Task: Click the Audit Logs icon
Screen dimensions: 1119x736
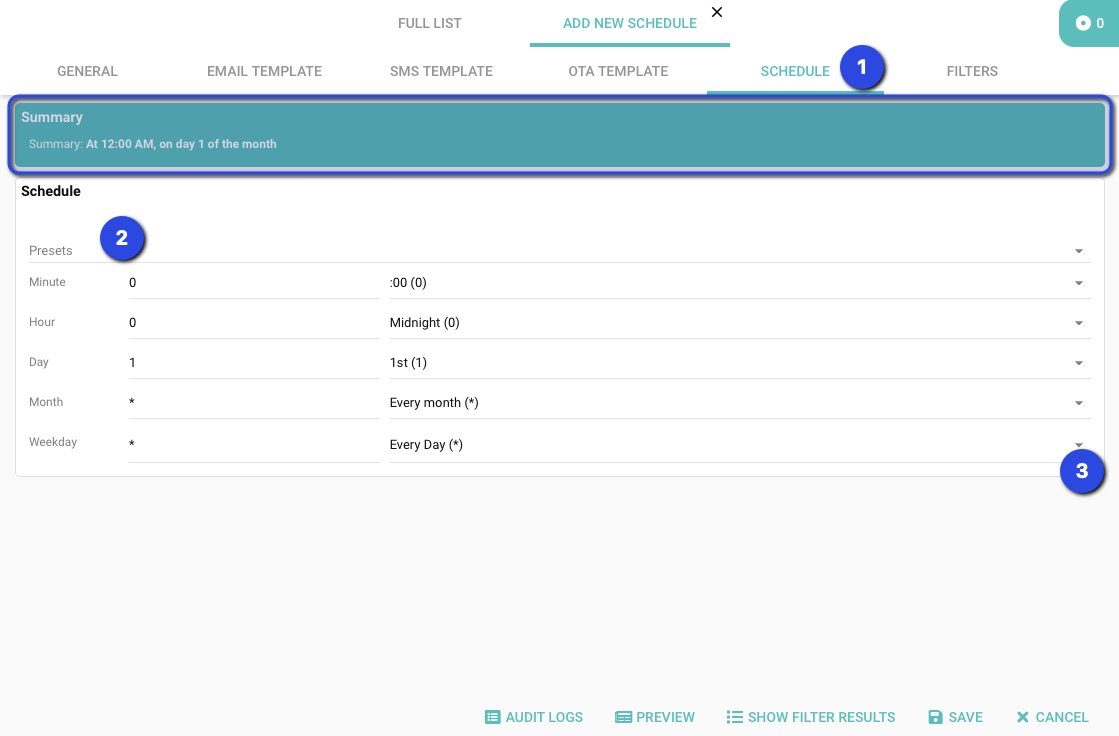Action: (x=492, y=717)
